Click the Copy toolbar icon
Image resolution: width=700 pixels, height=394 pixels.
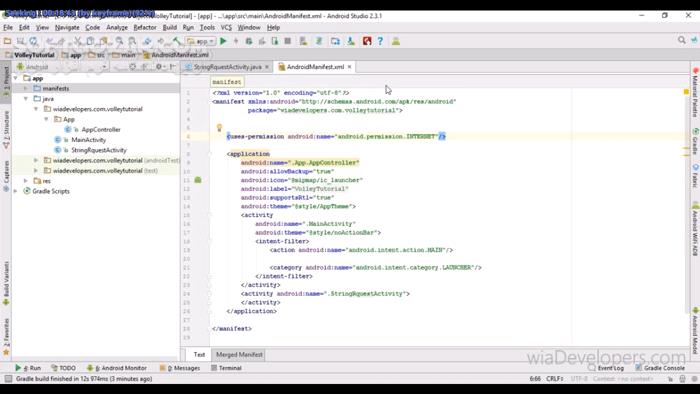click(91, 41)
